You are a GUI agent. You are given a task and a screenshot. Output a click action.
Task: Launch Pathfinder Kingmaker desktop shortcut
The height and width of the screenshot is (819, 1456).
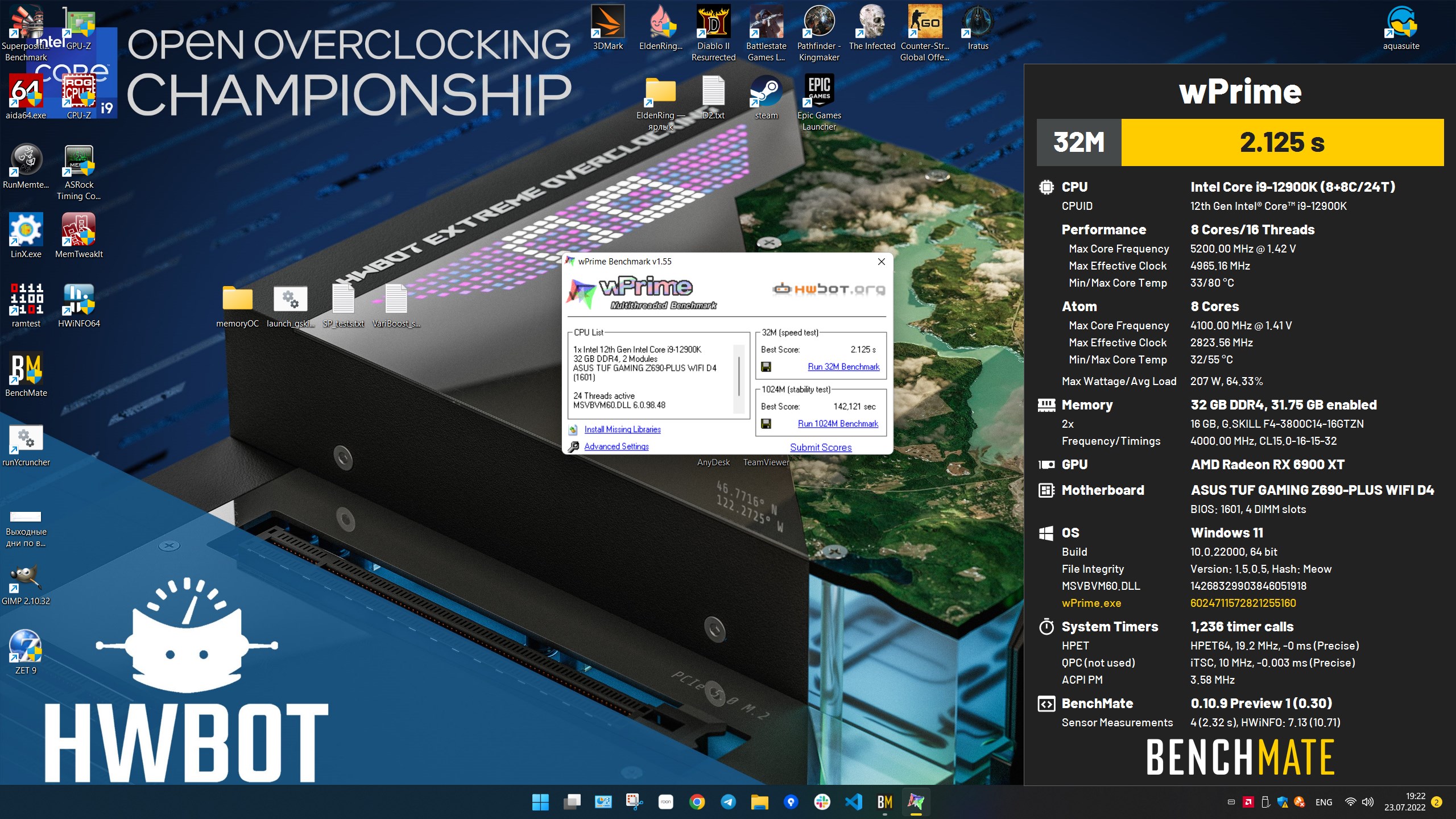819,33
